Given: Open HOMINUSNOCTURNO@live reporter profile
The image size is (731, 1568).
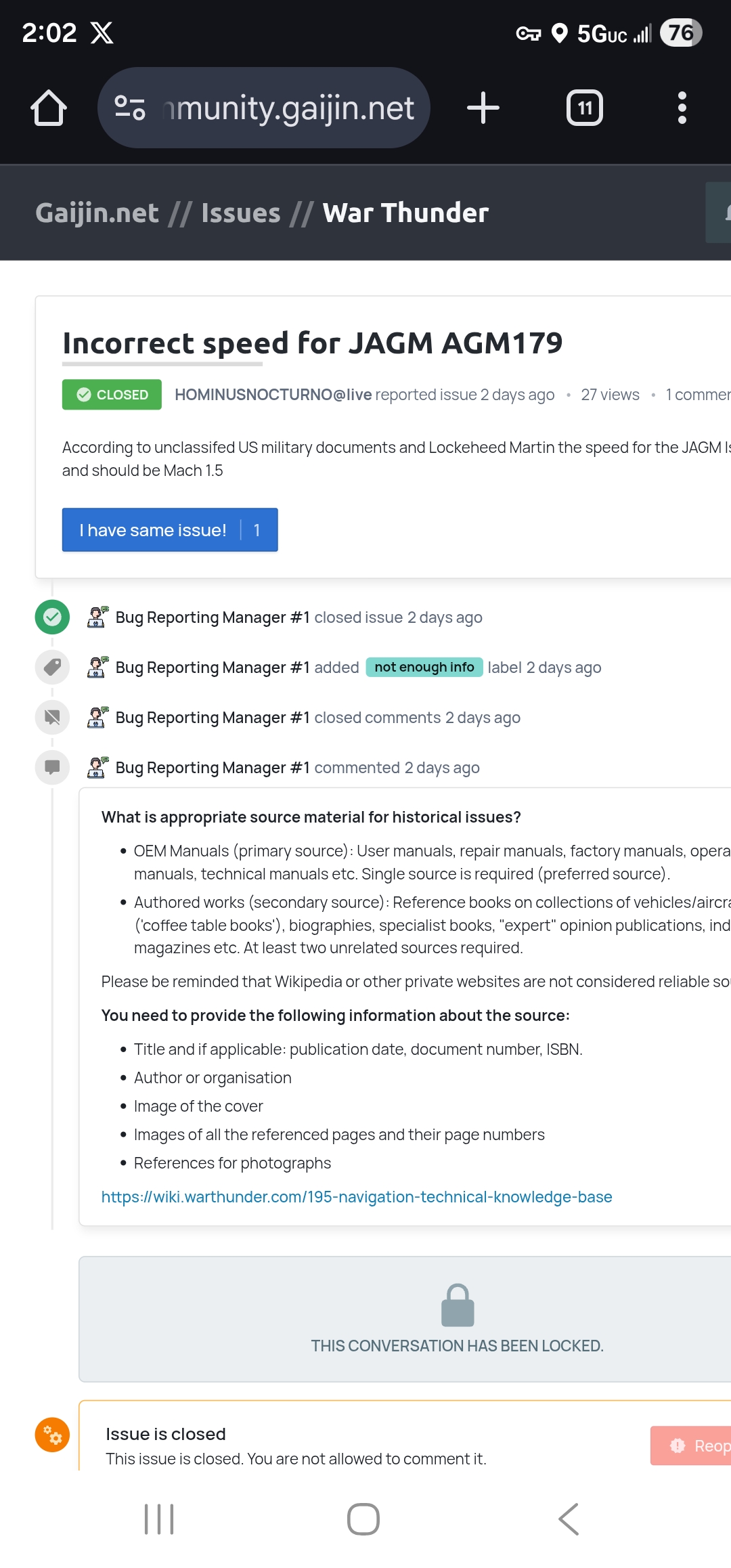Looking at the screenshot, I should click(273, 395).
